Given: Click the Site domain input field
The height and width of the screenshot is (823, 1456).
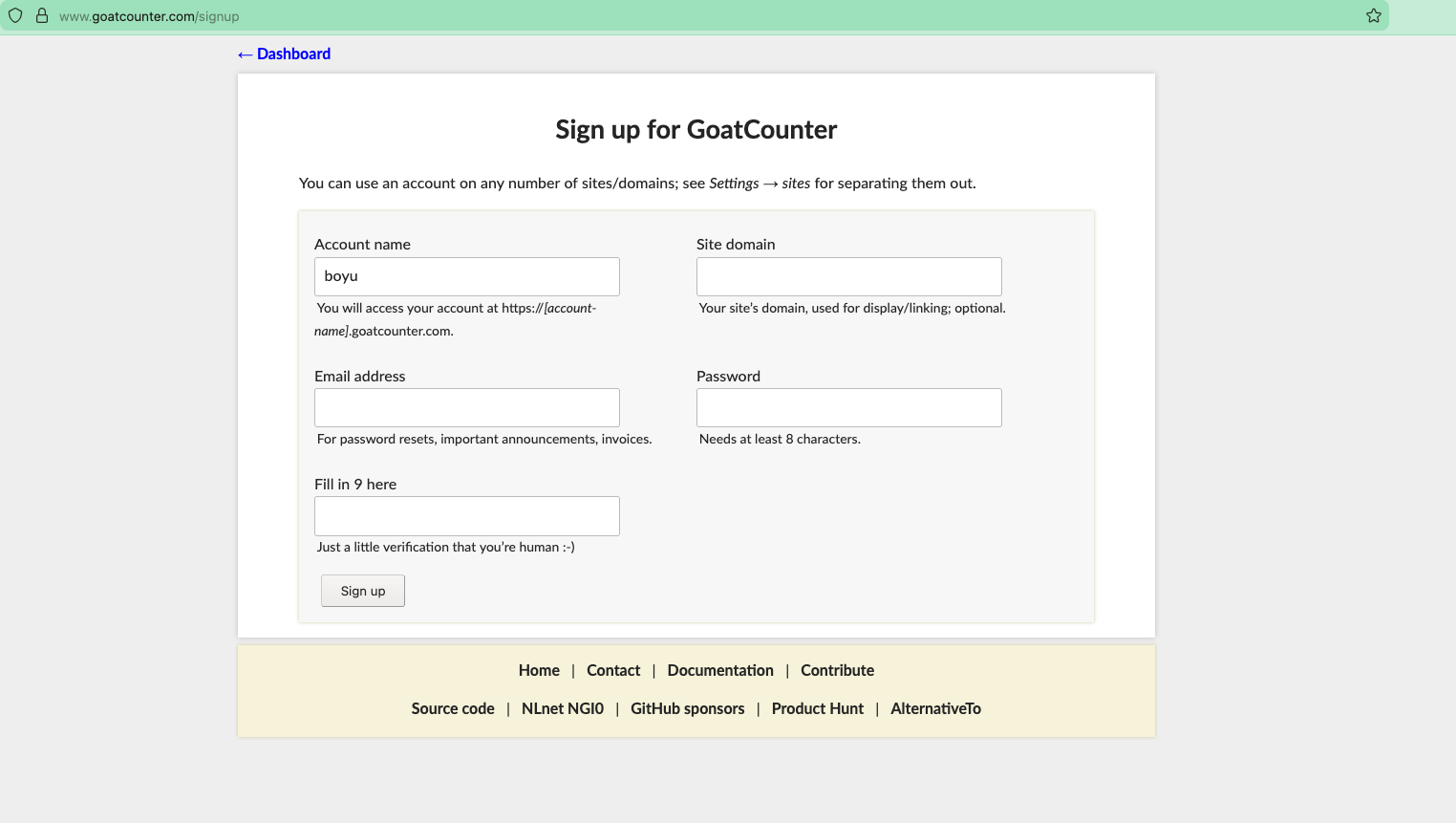Looking at the screenshot, I should [848, 276].
